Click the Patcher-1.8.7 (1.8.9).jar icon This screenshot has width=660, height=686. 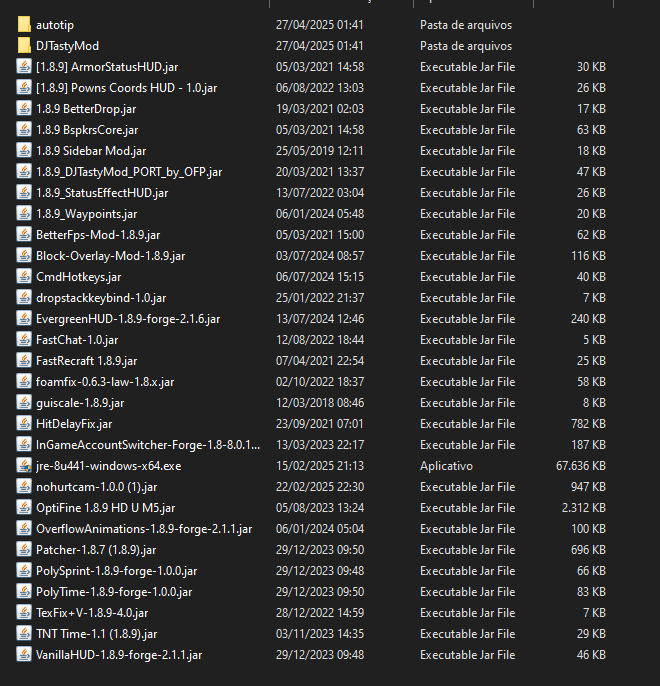point(24,550)
